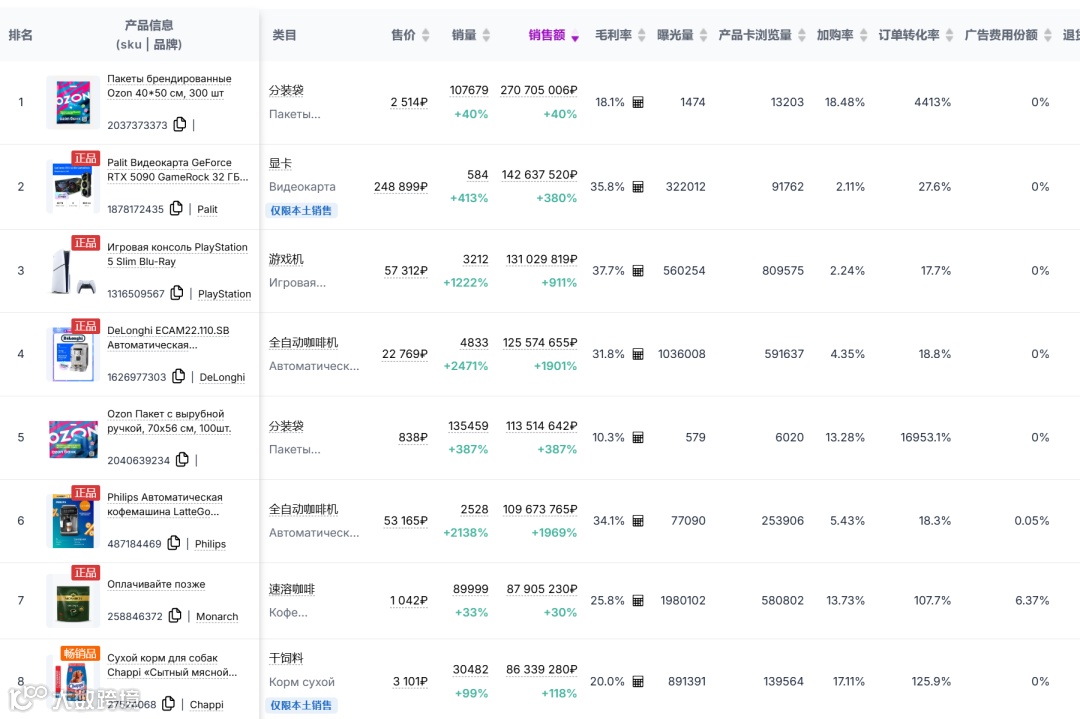The image size is (1080, 719).
Task: Copy SKU 1626977303 with copy icon
Action: pyautogui.click(x=178, y=376)
